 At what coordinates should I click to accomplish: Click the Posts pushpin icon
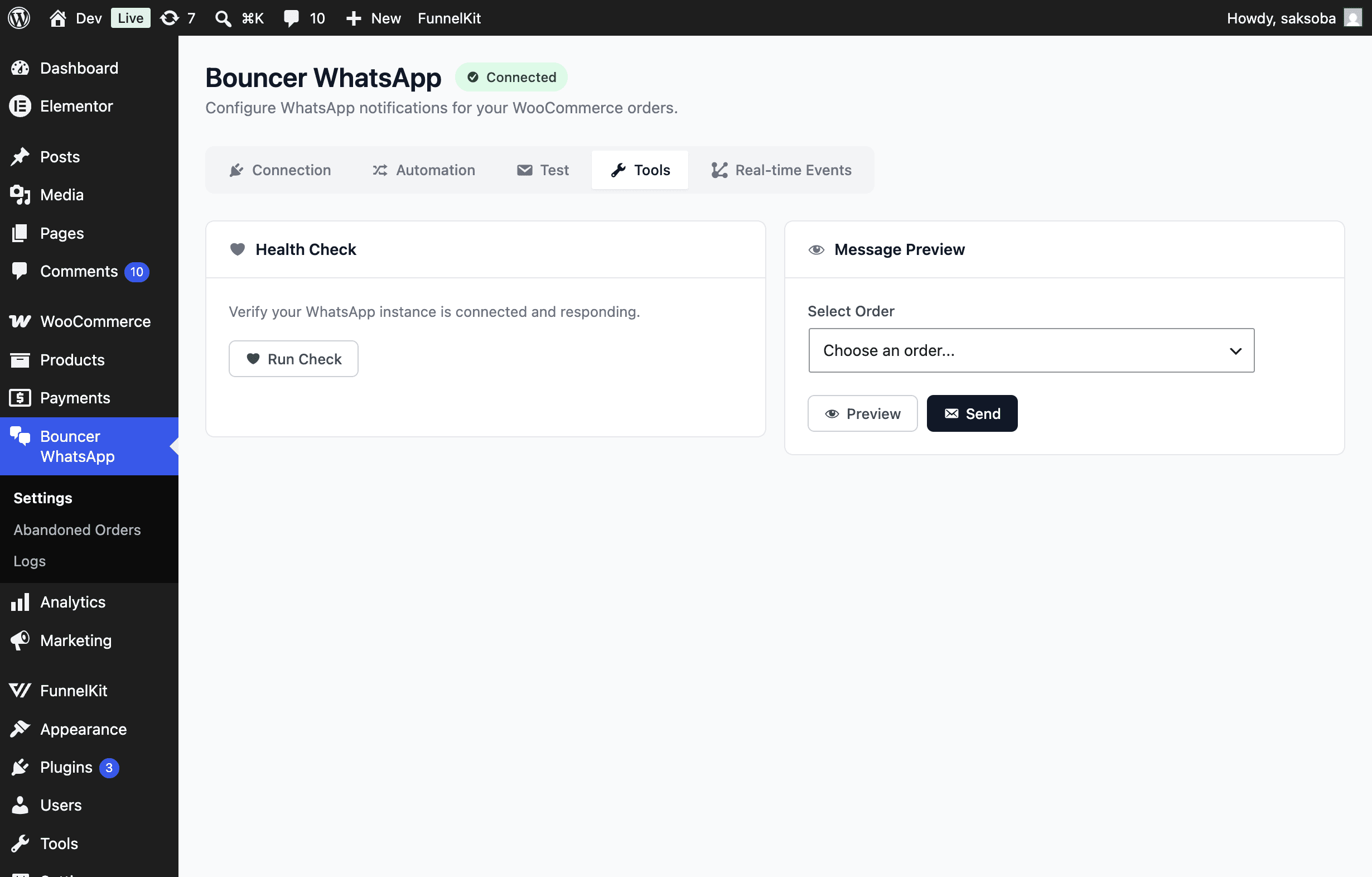click(x=20, y=157)
